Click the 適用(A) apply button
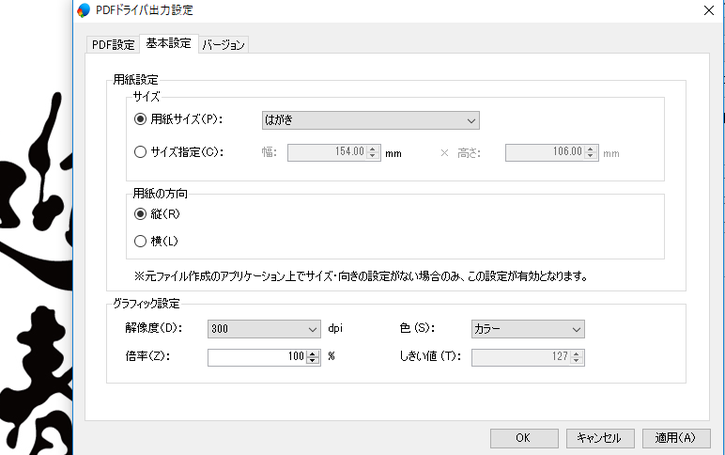 pos(676,438)
